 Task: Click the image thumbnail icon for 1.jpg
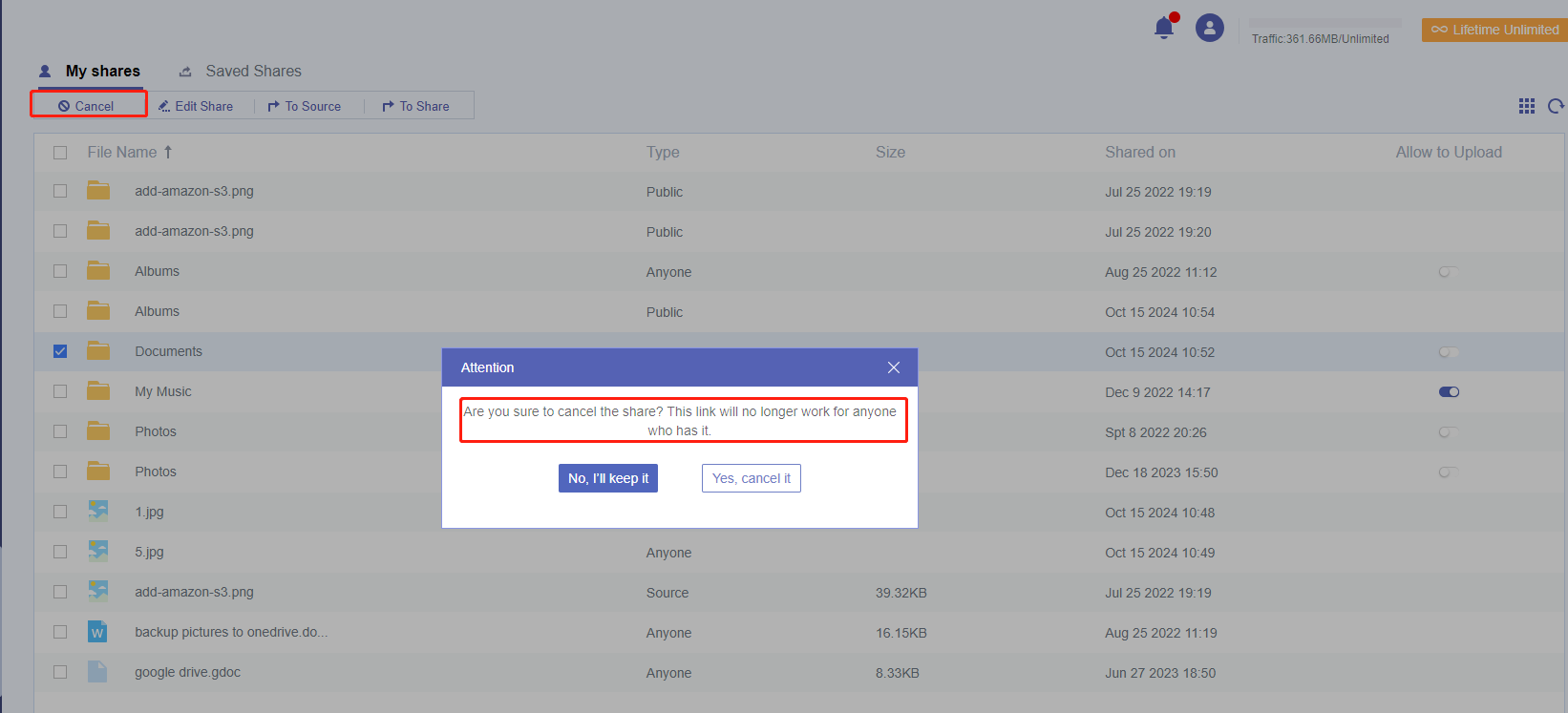97,512
